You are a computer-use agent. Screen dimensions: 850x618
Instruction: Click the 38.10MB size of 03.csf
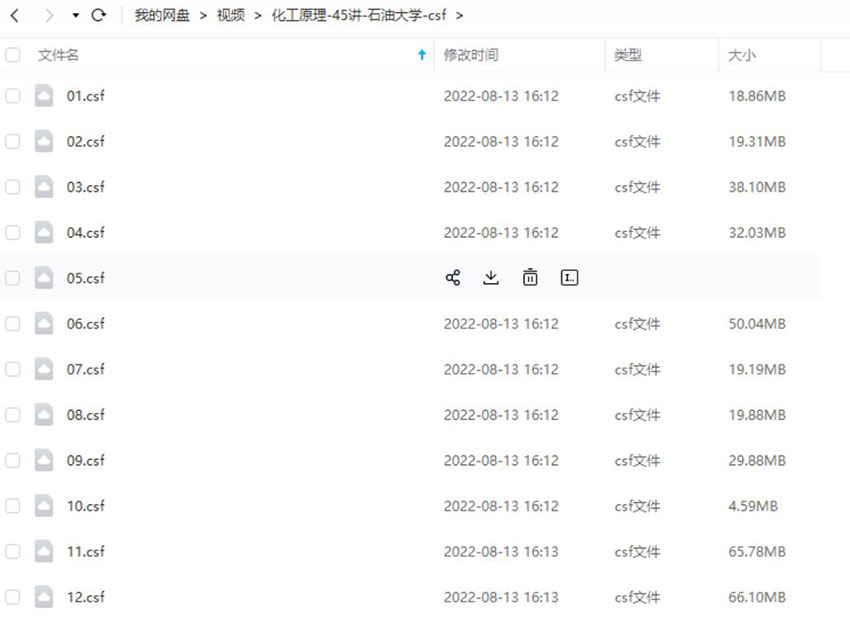pos(757,187)
